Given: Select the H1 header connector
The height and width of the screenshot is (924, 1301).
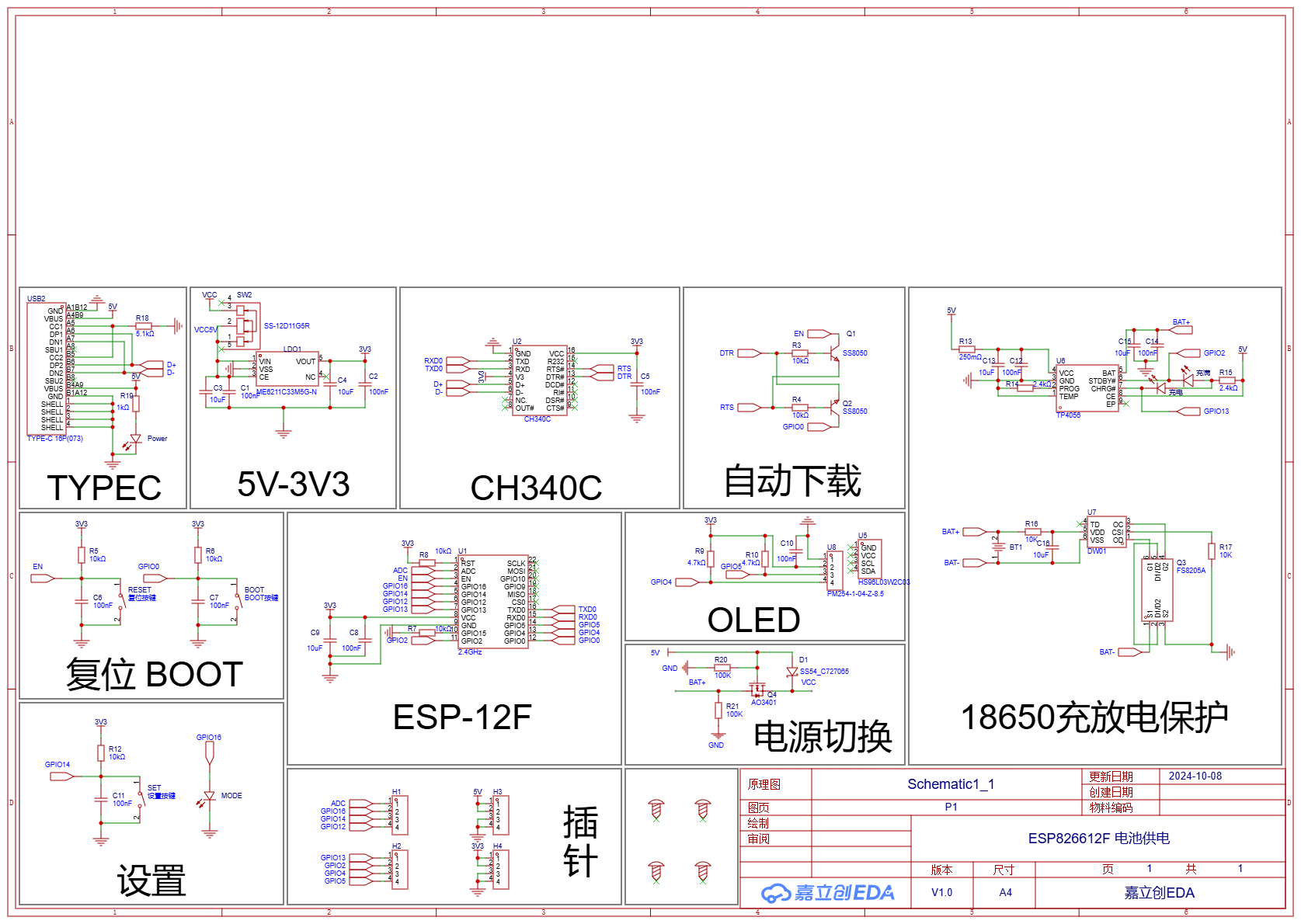Looking at the screenshot, I should 399,815.
